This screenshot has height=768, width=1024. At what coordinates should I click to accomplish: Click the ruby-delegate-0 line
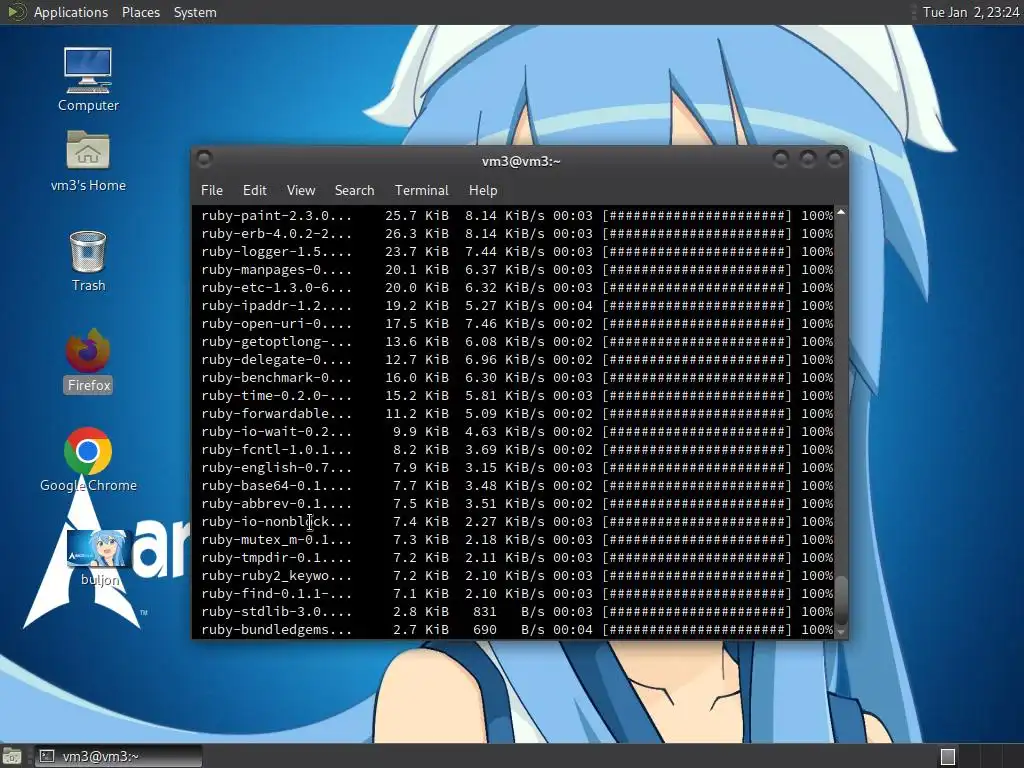coord(517,360)
